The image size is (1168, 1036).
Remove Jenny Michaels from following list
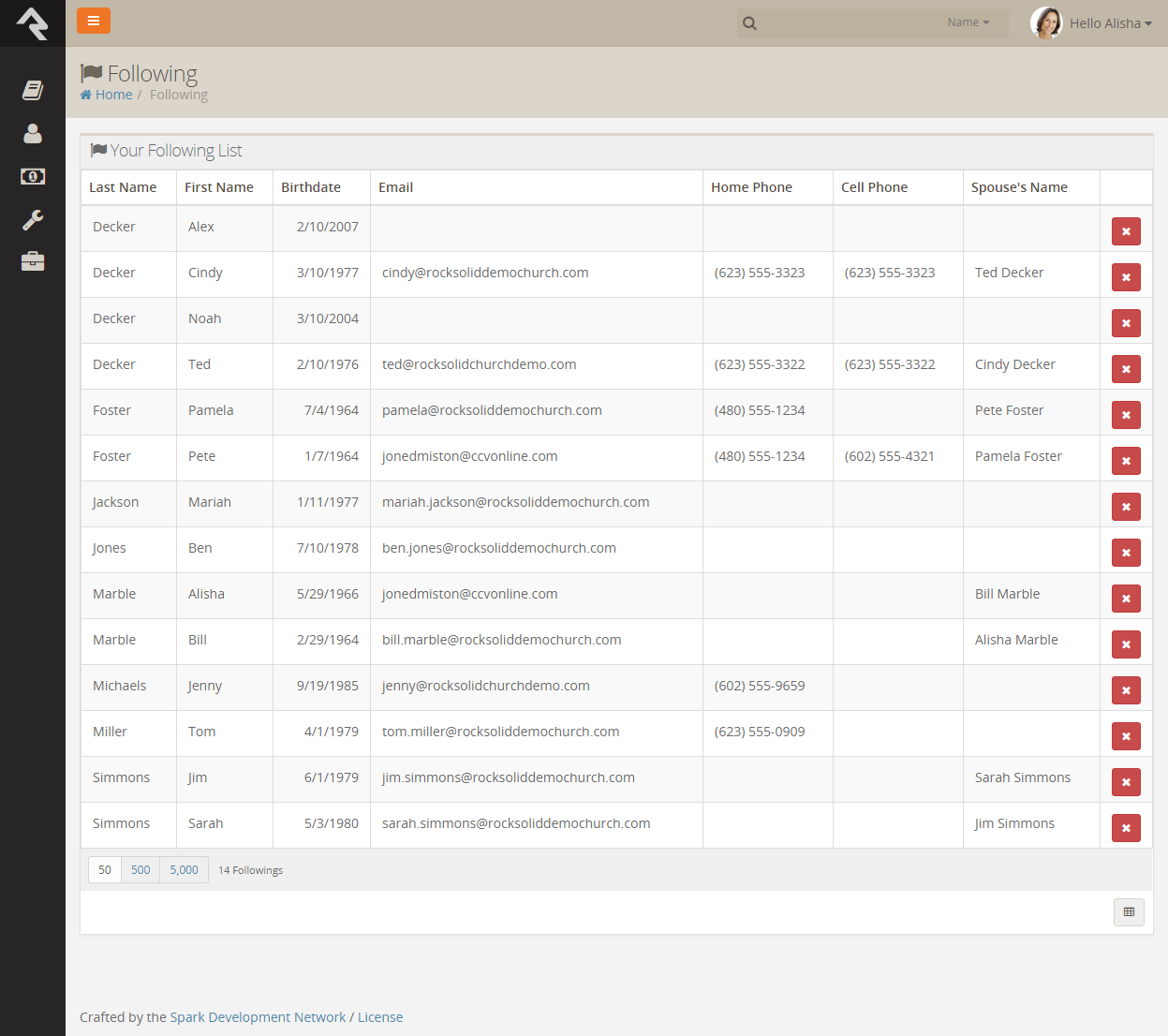1126,690
